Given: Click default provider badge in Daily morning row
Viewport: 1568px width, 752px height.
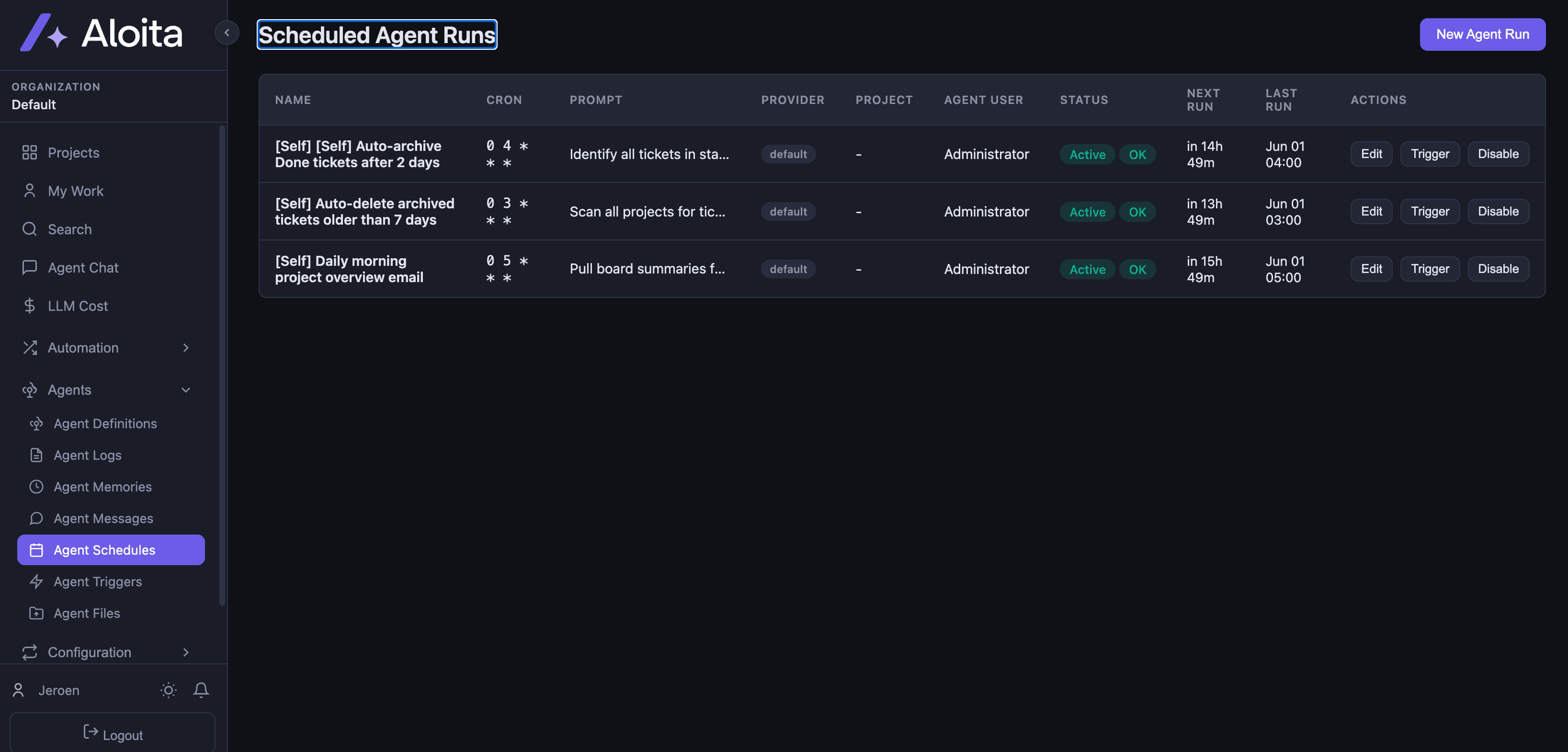Looking at the screenshot, I should tap(788, 269).
